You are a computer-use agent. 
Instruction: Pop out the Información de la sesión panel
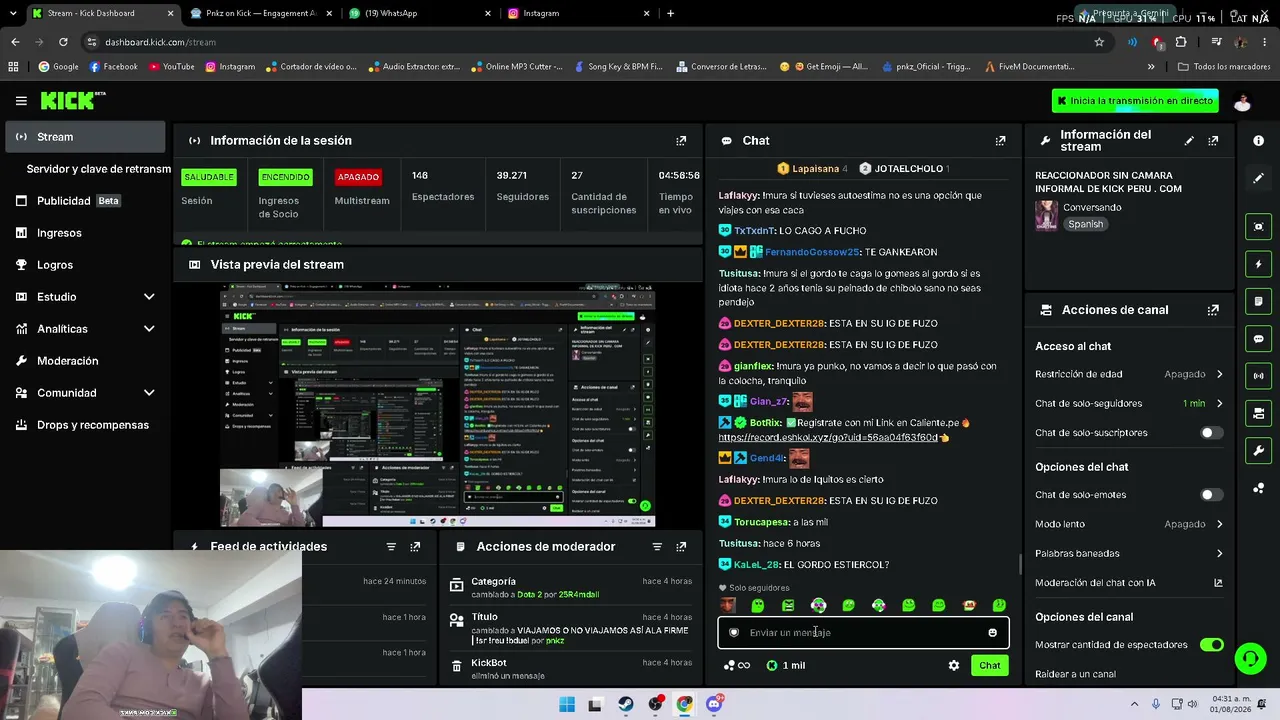pyautogui.click(x=681, y=141)
